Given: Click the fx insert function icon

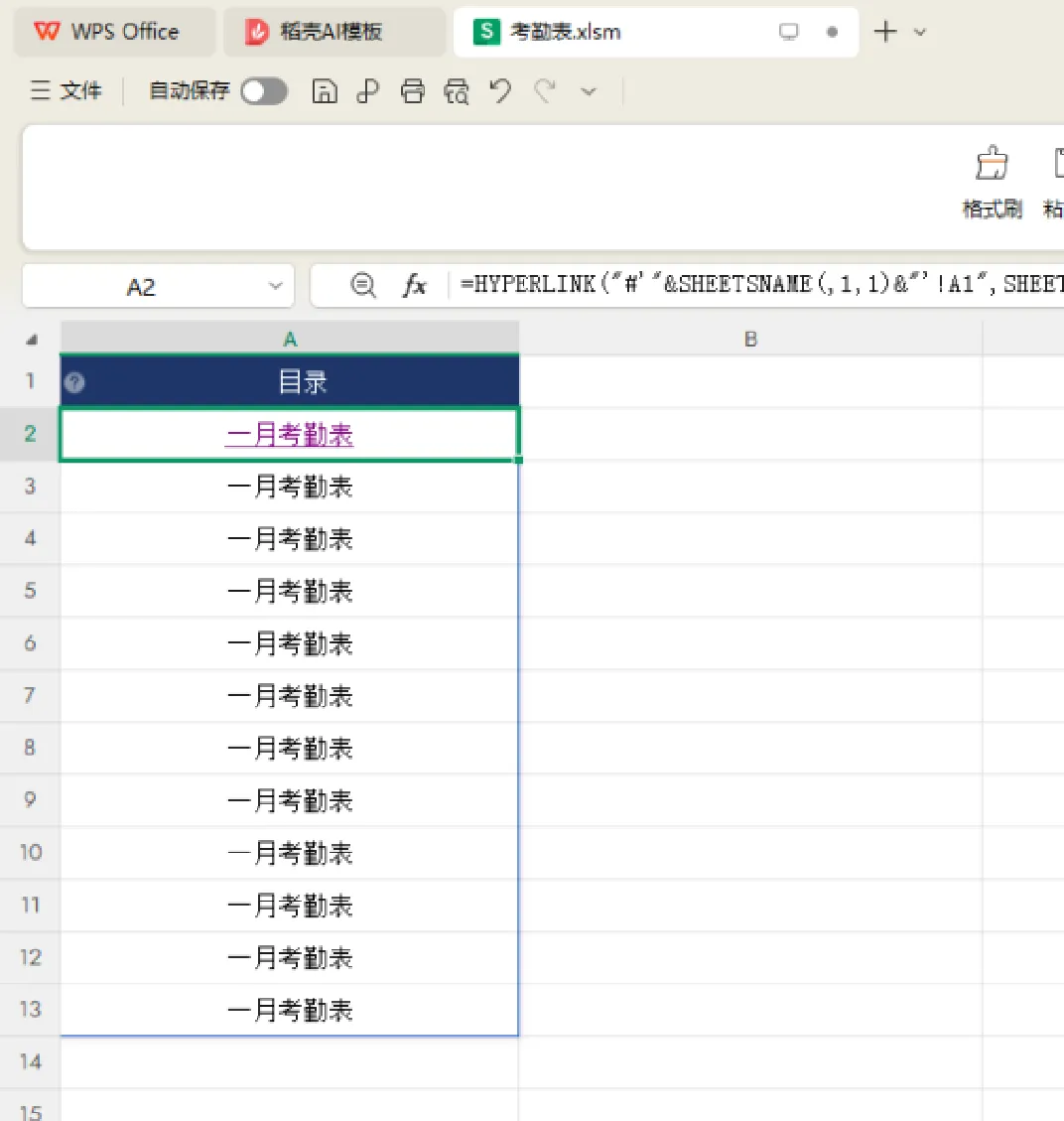Looking at the screenshot, I should pos(415,285).
